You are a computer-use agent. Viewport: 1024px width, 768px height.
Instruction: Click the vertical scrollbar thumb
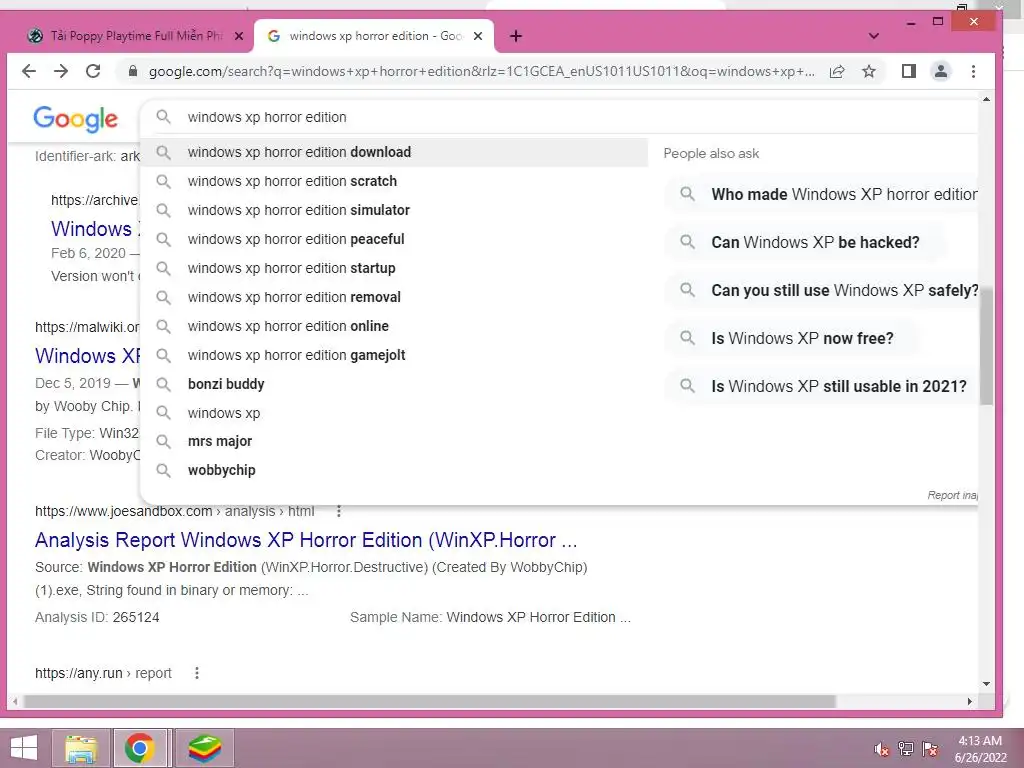point(986,345)
